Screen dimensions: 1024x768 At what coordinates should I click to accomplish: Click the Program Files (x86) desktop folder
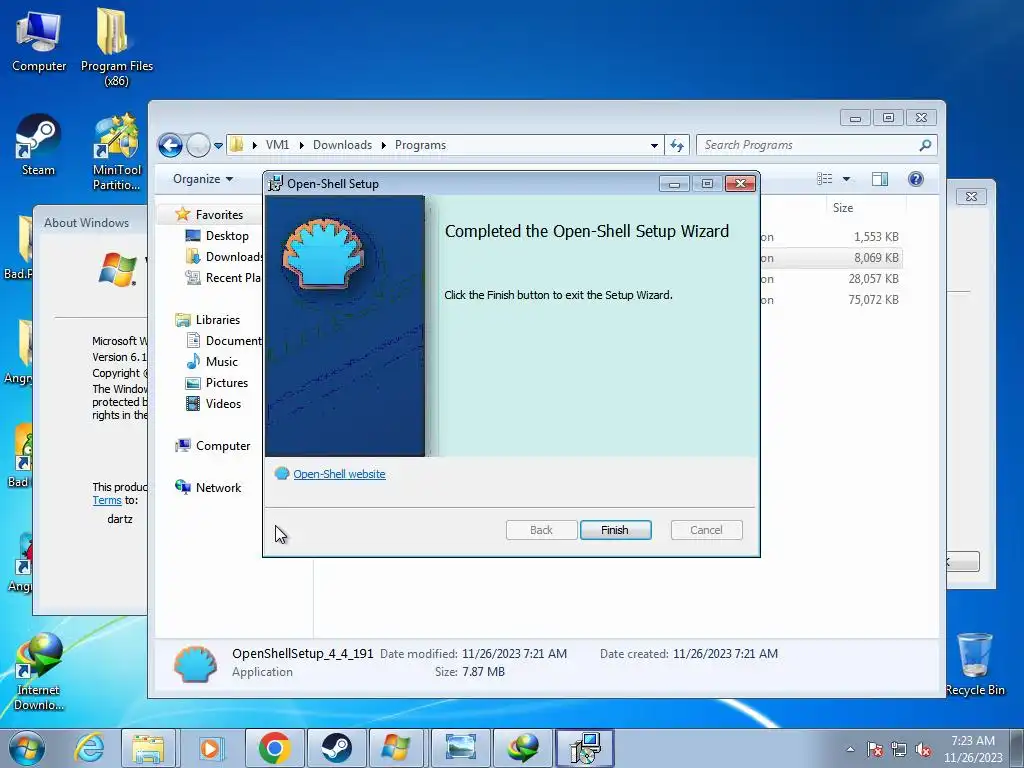(x=116, y=46)
